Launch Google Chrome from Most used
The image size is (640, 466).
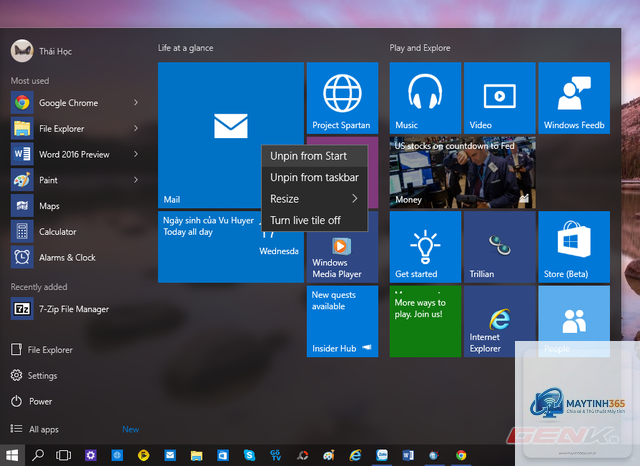pyautogui.click(x=69, y=103)
